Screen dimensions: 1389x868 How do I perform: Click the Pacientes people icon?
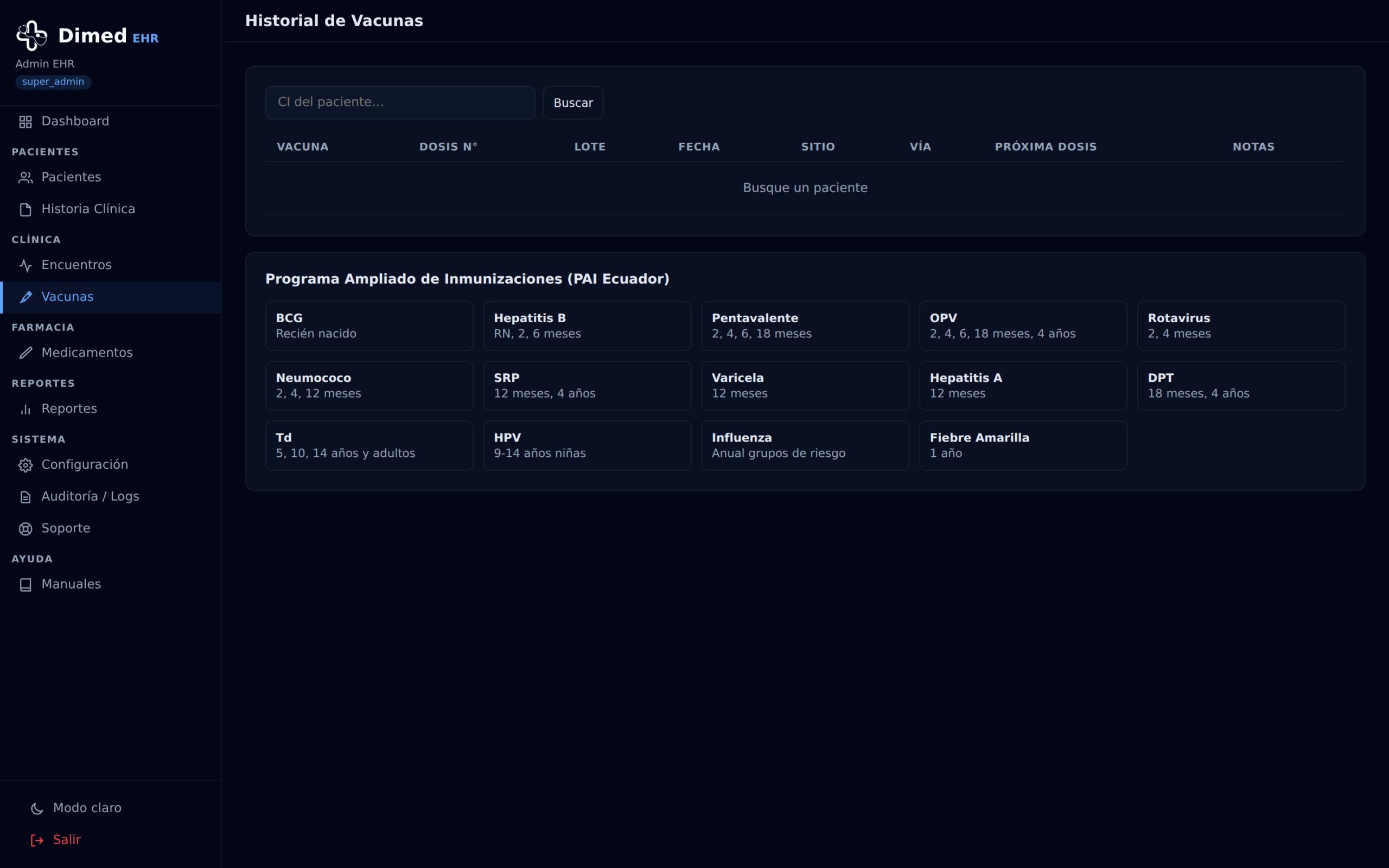click(x=26, y=178)
